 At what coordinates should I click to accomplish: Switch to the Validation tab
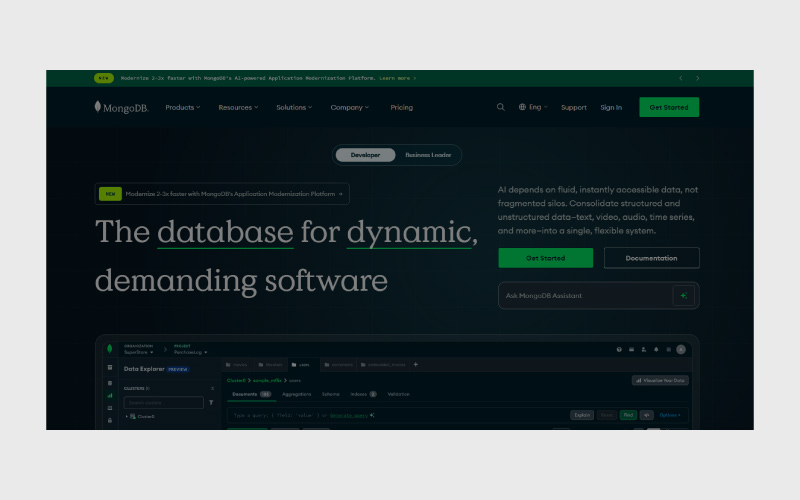[398, 394]
